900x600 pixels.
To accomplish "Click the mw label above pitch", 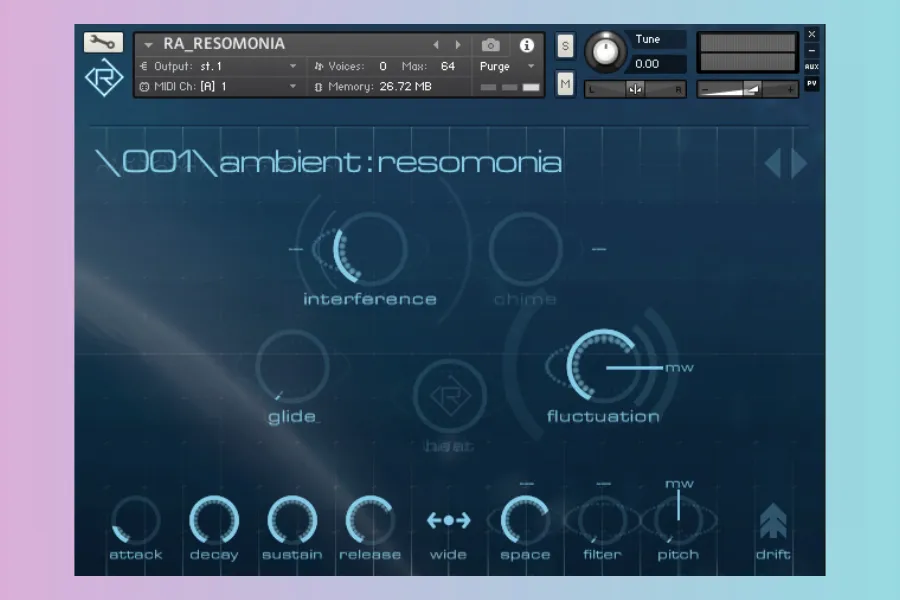I will pyautogui.click(x=679, y=484).
